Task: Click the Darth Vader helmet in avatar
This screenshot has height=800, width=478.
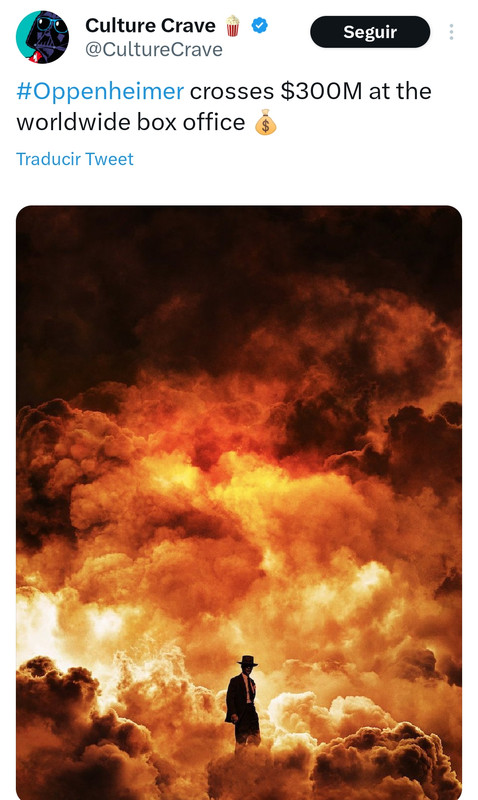Action: point(47,37)
